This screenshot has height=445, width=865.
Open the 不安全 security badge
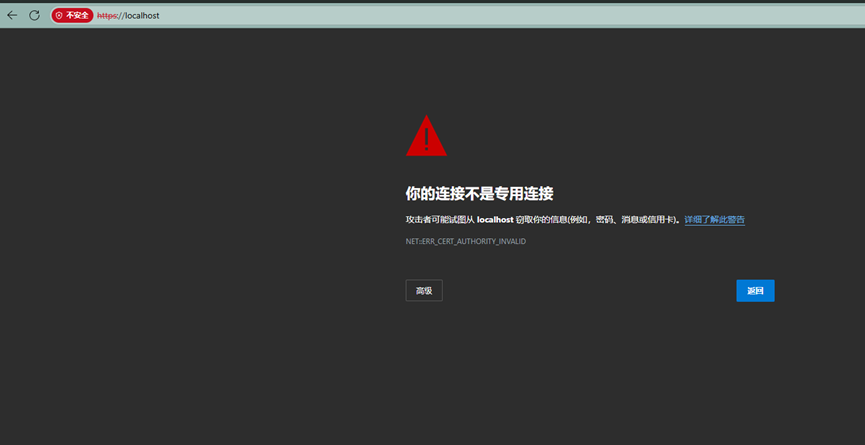(x=72, y=15)
